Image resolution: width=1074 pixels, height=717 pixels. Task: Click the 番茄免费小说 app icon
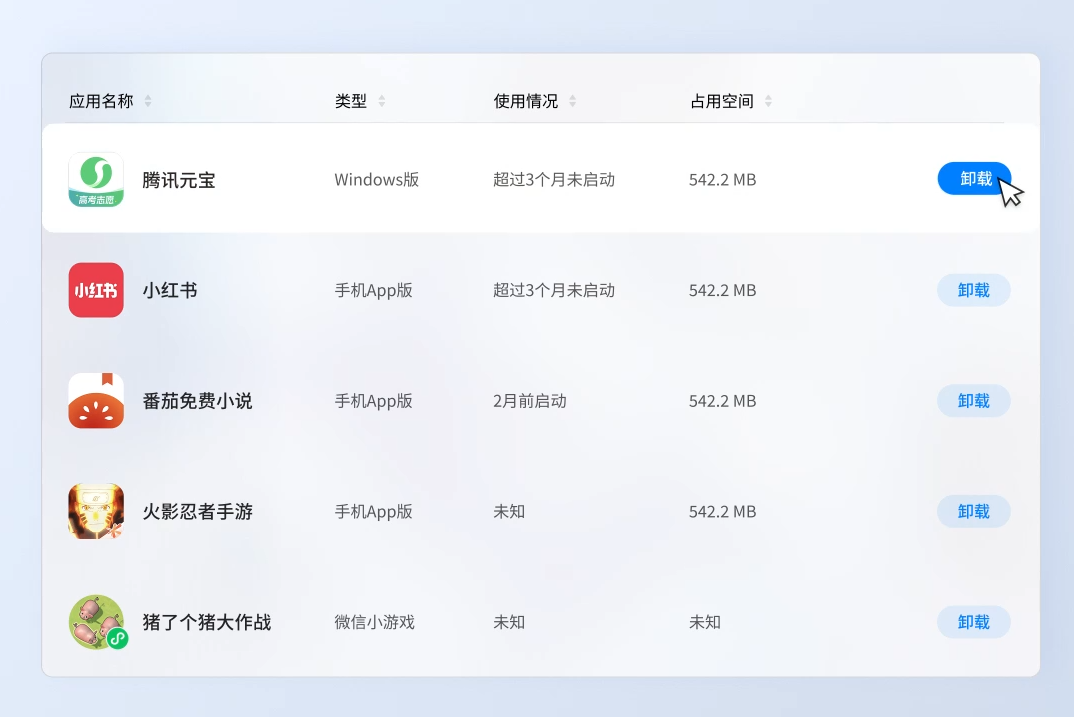coord(96,401)
